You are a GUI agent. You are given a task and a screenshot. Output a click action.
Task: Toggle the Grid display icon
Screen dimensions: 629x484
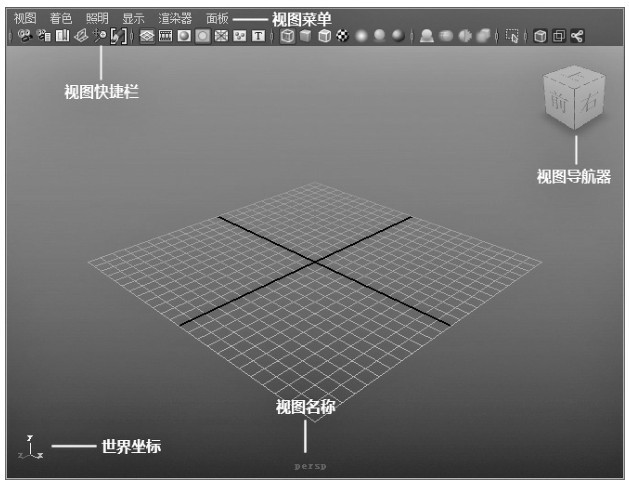tap(147, 36)
